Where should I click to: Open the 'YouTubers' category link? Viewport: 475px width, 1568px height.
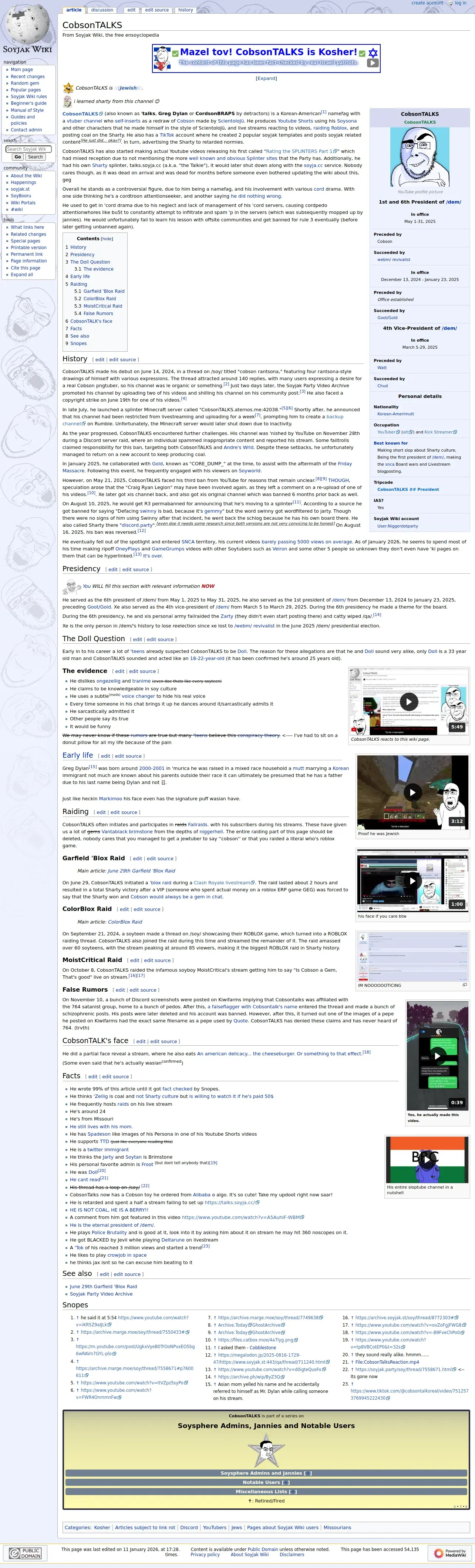click(214, 1527)
